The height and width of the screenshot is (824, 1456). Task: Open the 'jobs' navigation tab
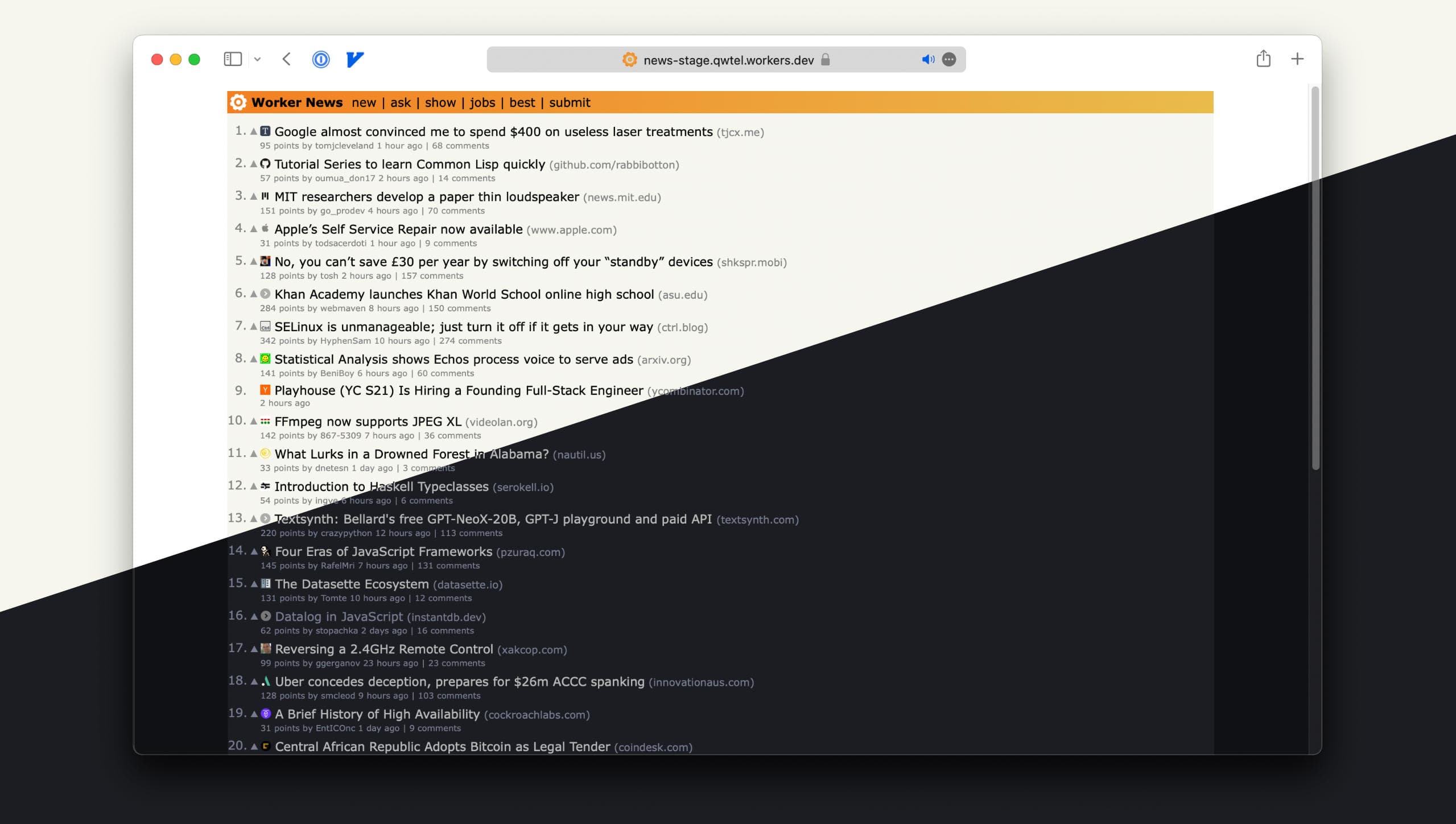[x=482, y=102]
